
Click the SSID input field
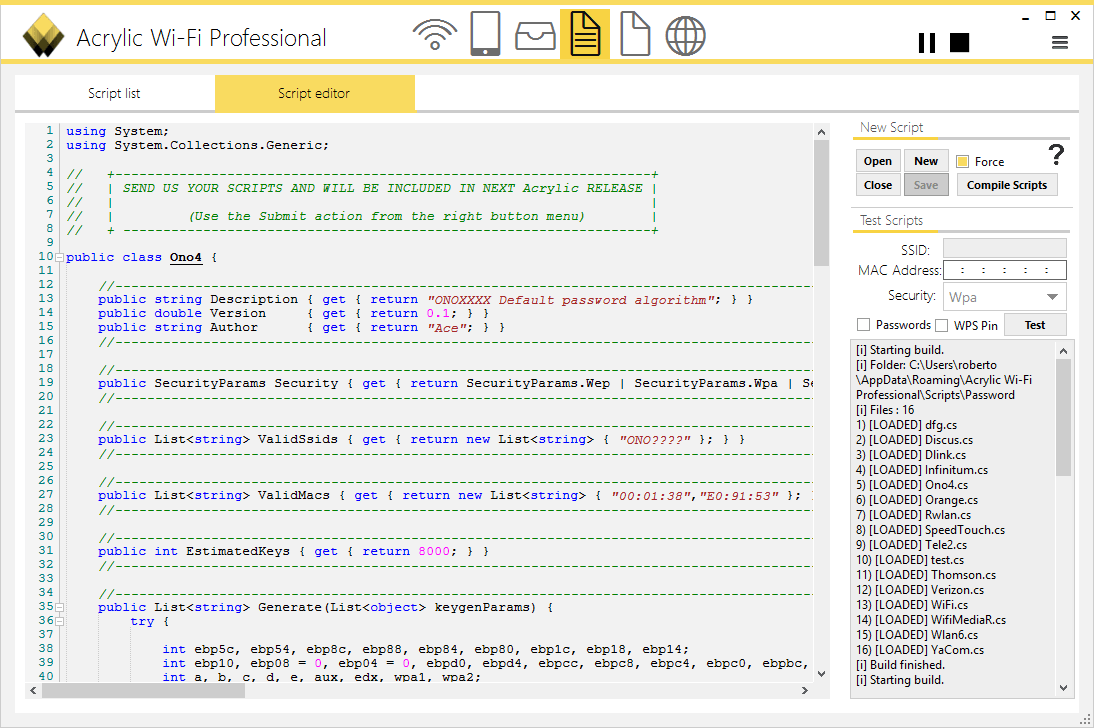click(1005, 248)
